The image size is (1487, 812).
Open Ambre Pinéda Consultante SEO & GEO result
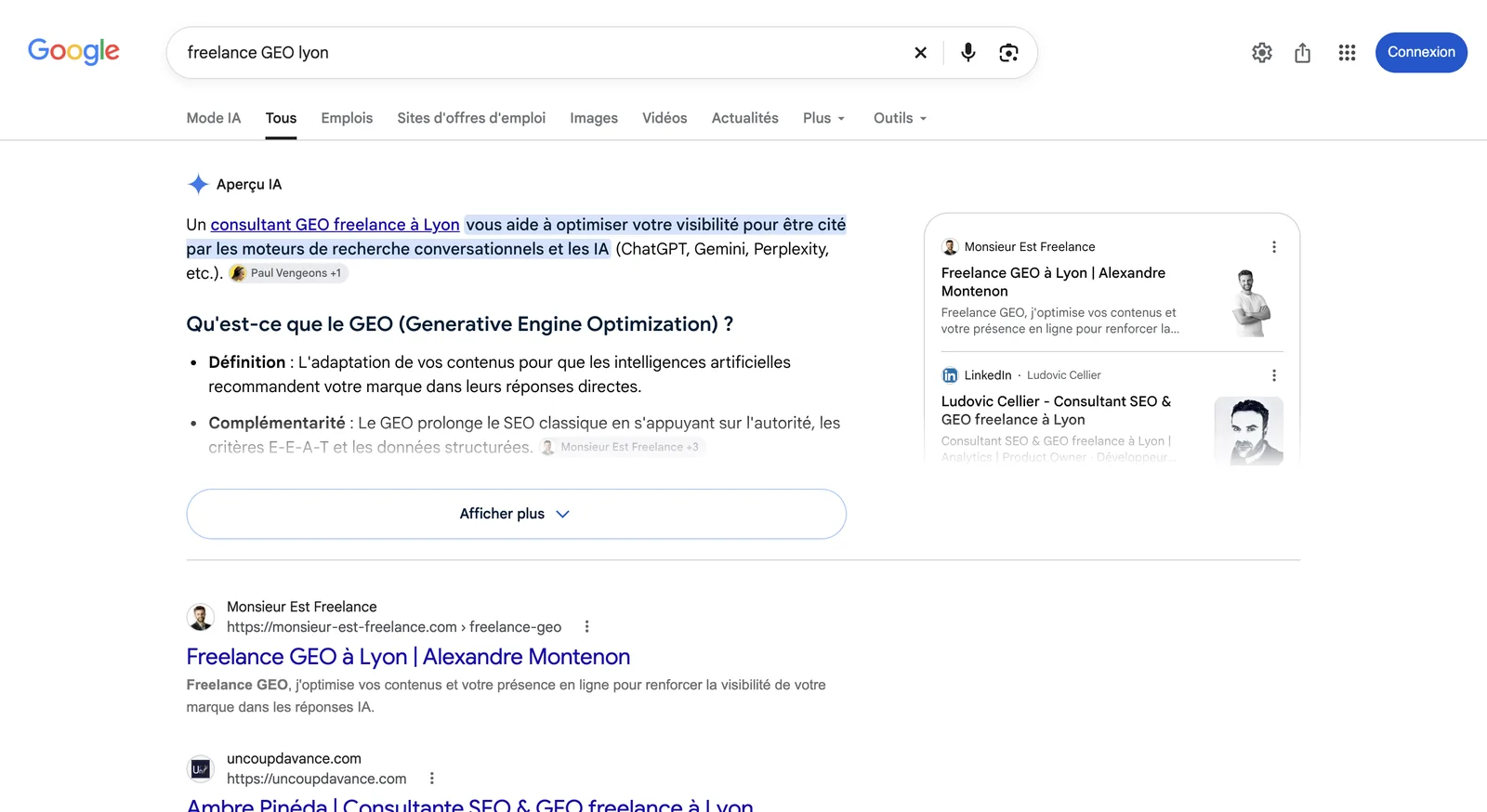coord(469,805)
